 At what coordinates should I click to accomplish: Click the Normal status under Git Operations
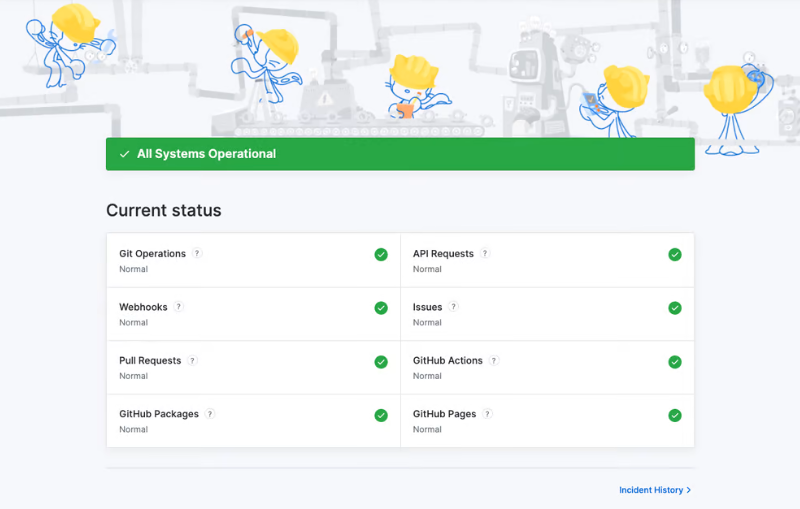[134, 269]
